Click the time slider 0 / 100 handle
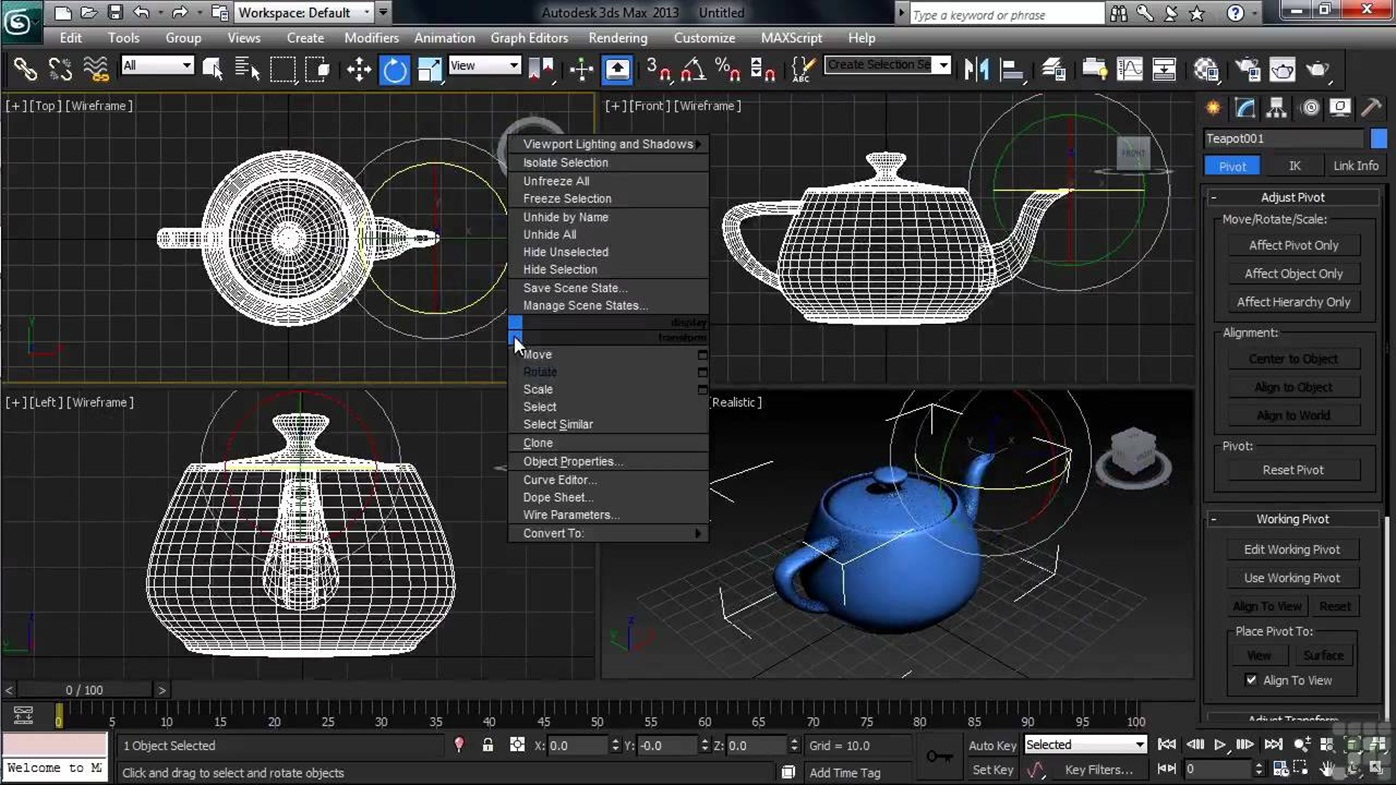This screenshot has height=785, width=1396. tap(85, 690)
